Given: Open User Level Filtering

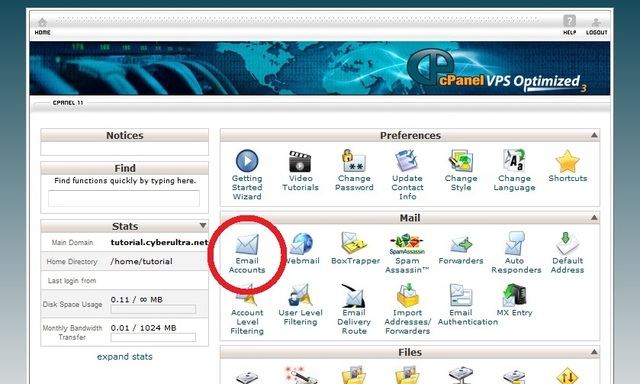Looking at the screenshot, I should tap(300, 305).
